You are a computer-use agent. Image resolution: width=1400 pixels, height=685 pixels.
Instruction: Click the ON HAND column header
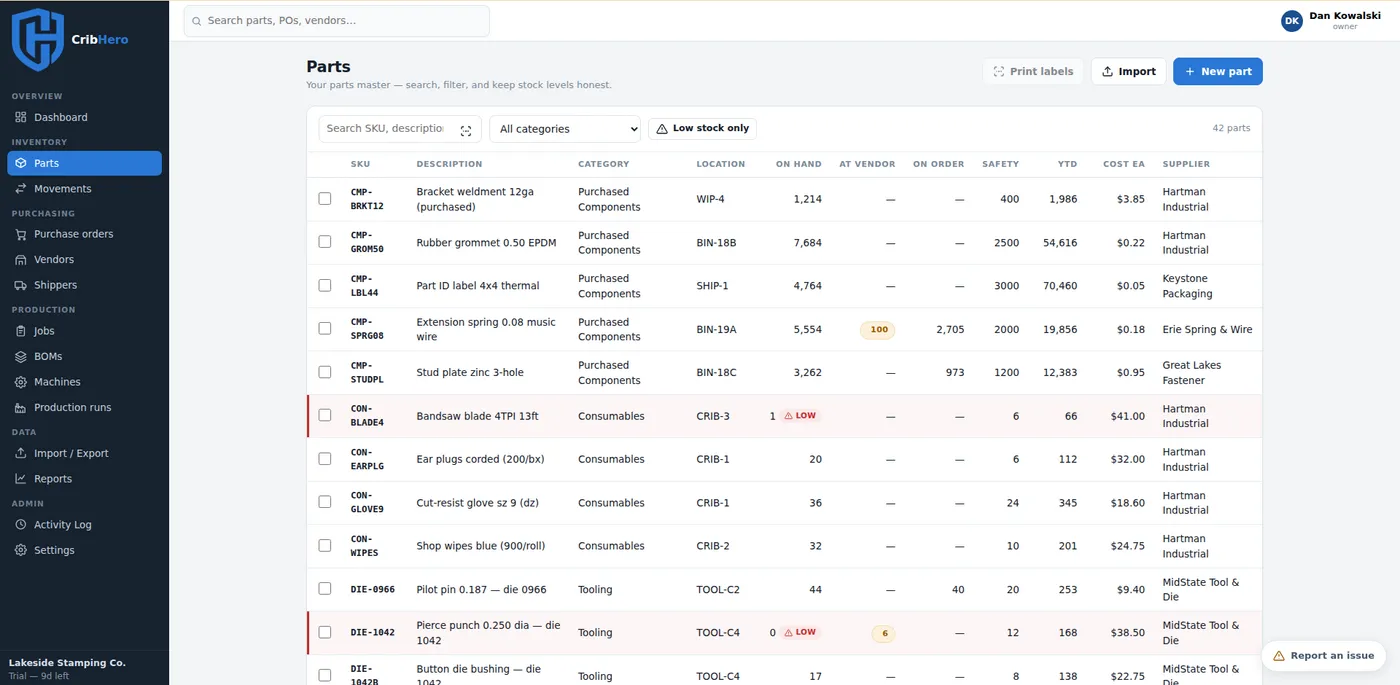point(799,164)
